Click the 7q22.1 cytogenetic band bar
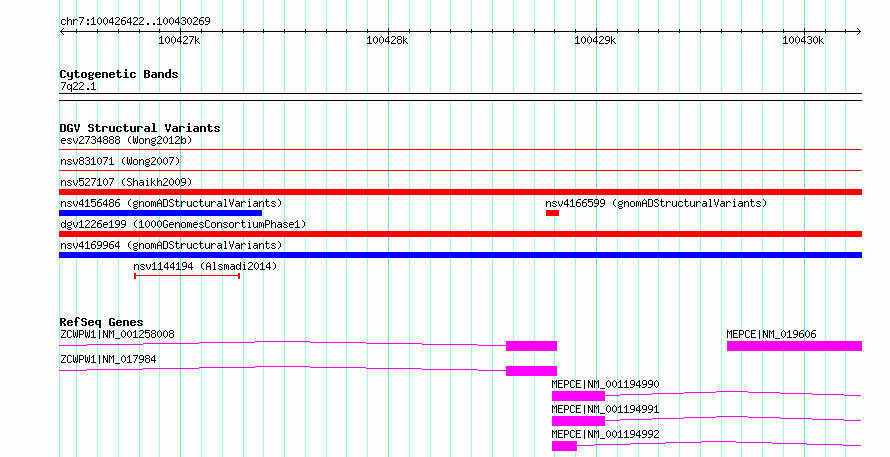The image size is (890, 457). (x=460, y=97)
